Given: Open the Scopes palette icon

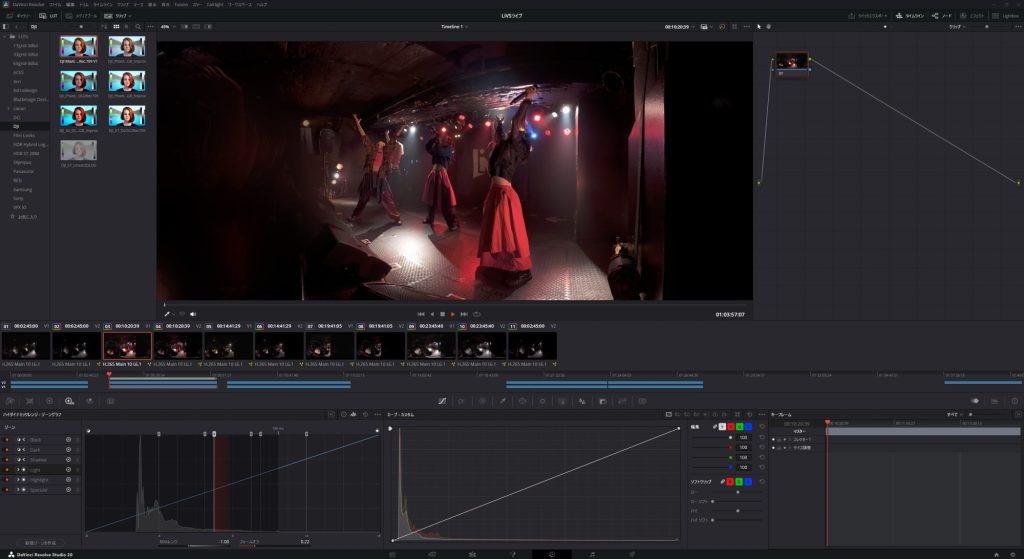Looking at the screenshot, I should coord(995,401).
